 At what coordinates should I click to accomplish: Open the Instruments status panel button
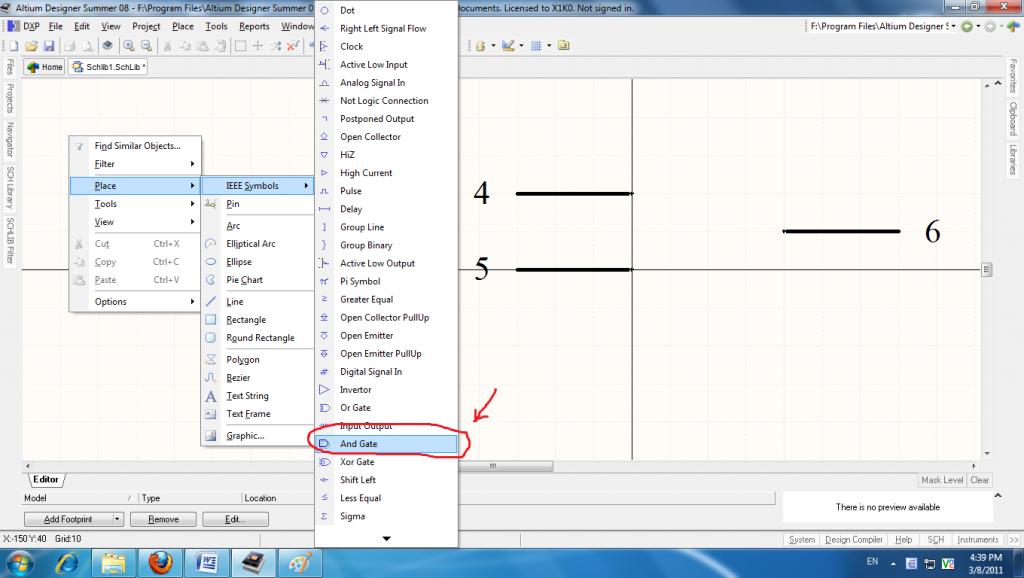click(978, 539)
